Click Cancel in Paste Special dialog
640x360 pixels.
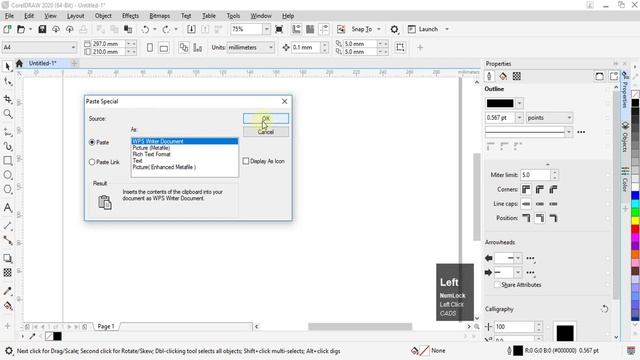(x=266, y=132)
